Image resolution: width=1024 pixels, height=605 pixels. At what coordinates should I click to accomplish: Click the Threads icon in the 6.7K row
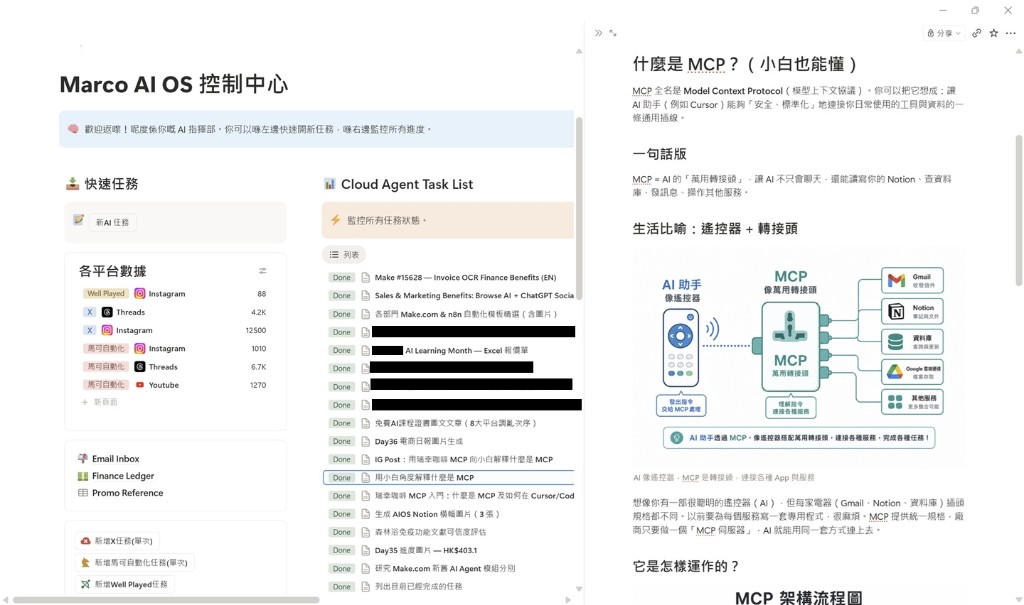tap(140, 367)
